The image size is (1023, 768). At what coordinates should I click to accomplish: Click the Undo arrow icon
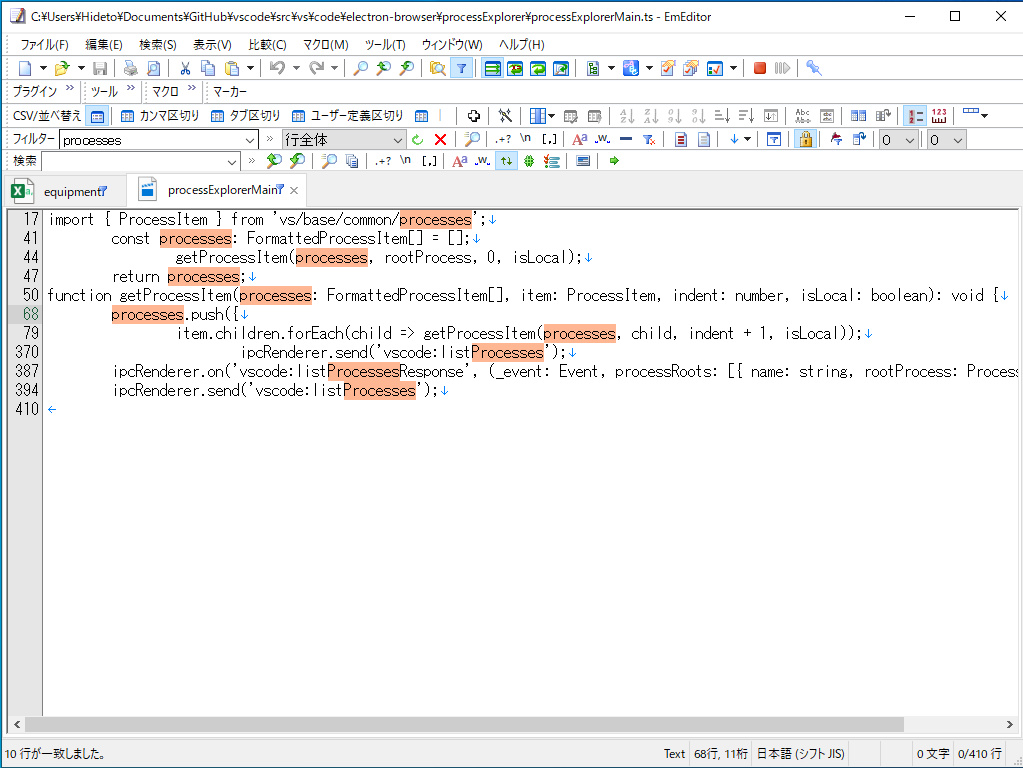point(277,68)
